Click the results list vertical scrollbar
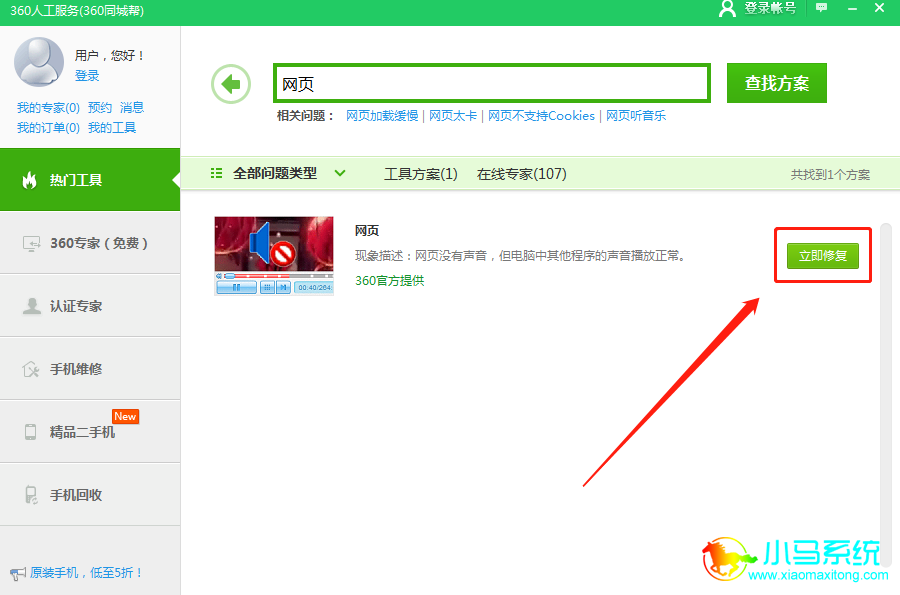 [886, 396]
